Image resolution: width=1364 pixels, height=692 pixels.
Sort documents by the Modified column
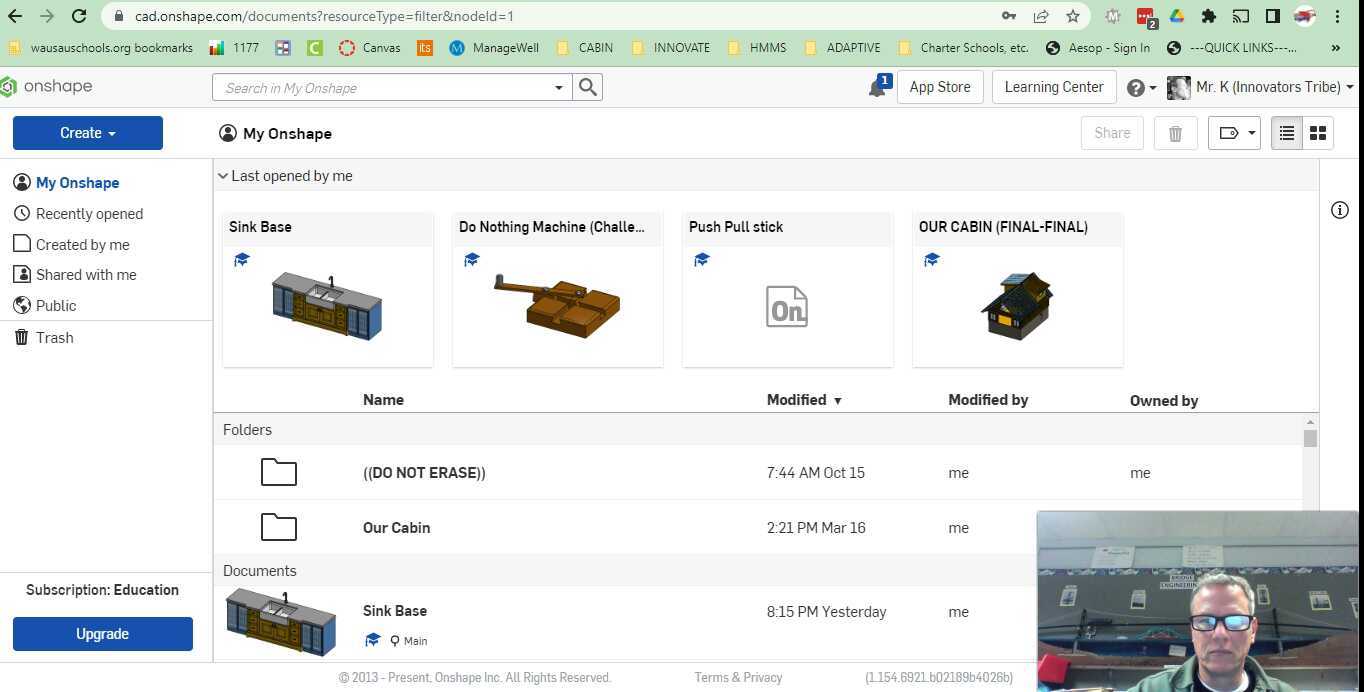coord(797,400)
